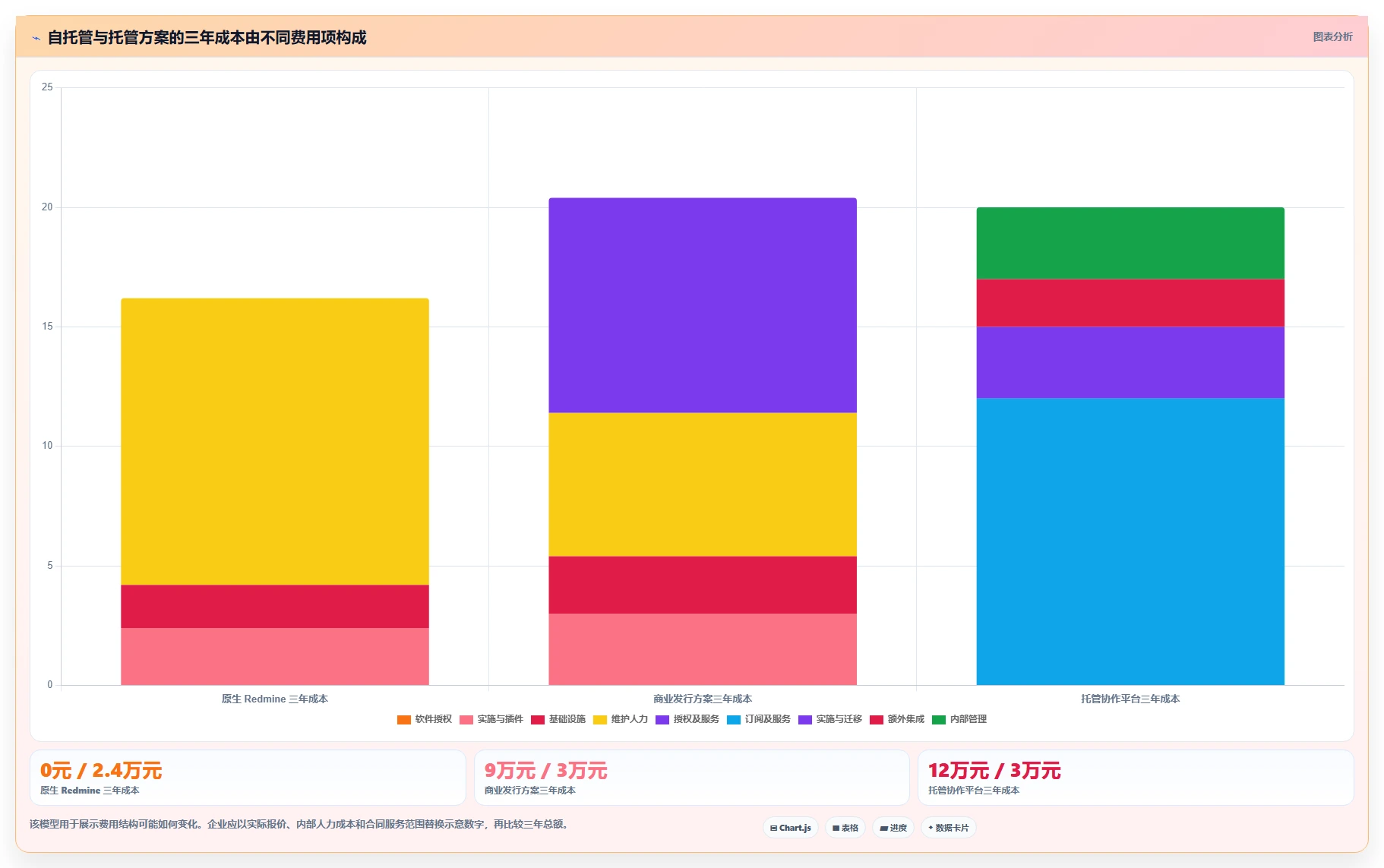This screenshot has width=1384, height=868.
Task: Click the pink 实施与插件 segment of Redmine bar
Action: pos(275,656)
